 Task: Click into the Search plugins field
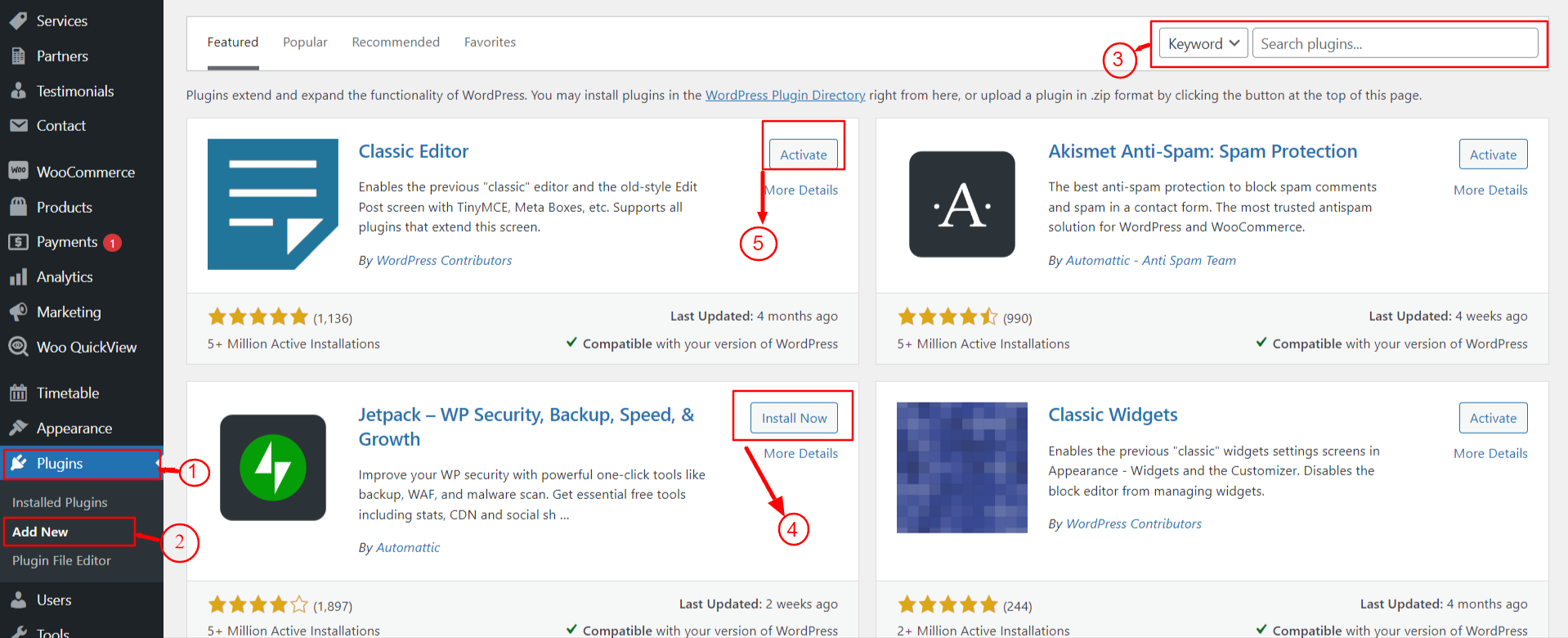(1395, 43)
